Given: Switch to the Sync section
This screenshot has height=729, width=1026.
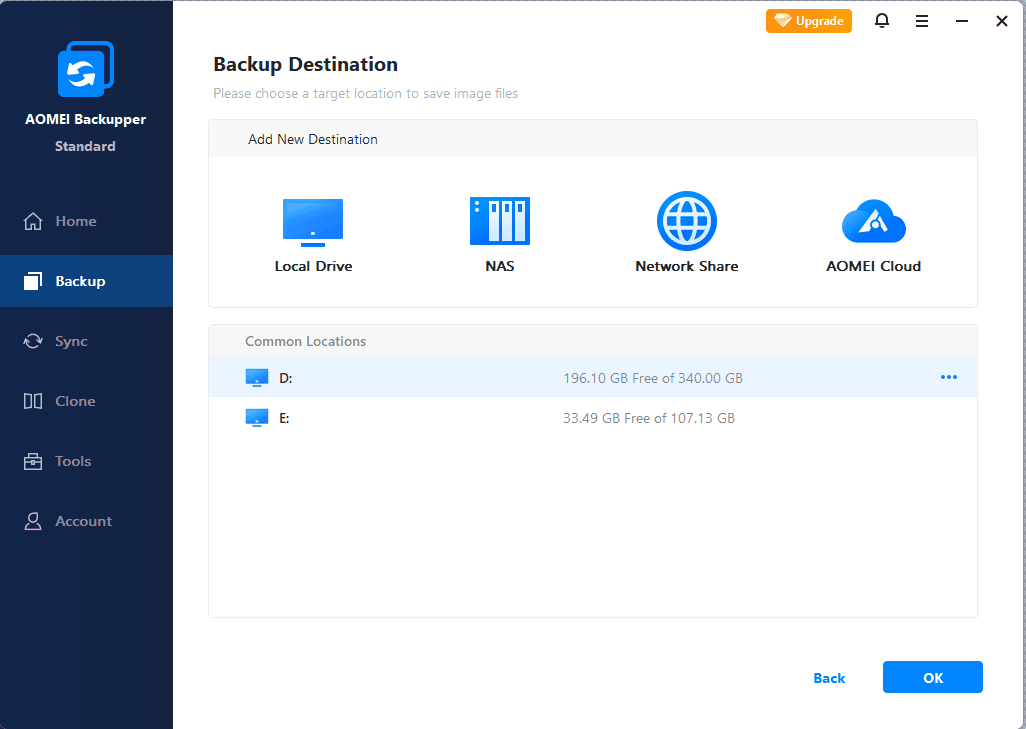Looking at the screenshot, I should [71, 341].
